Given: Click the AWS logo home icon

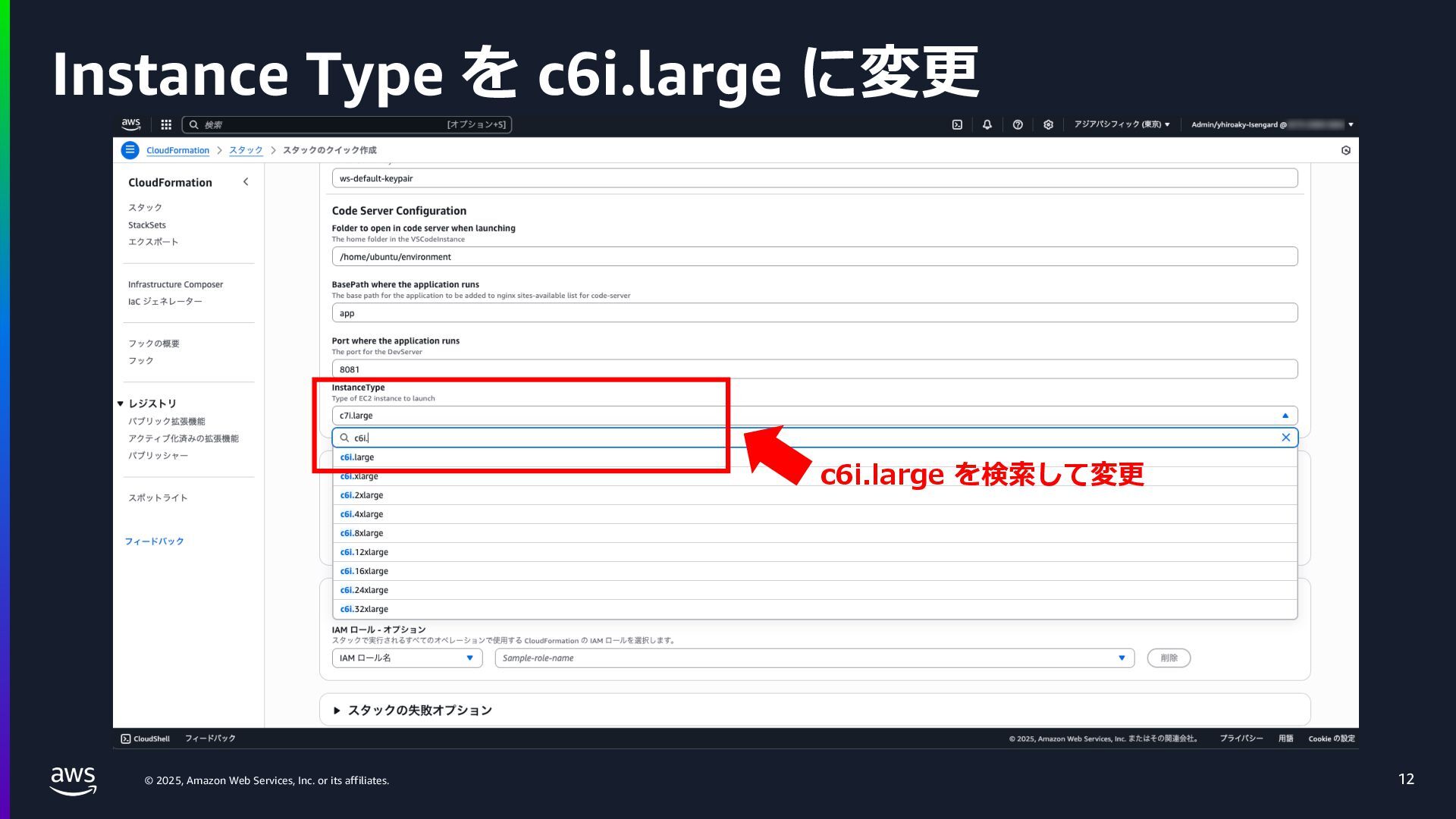Looking at the screenshot, I should coord(130,124).
